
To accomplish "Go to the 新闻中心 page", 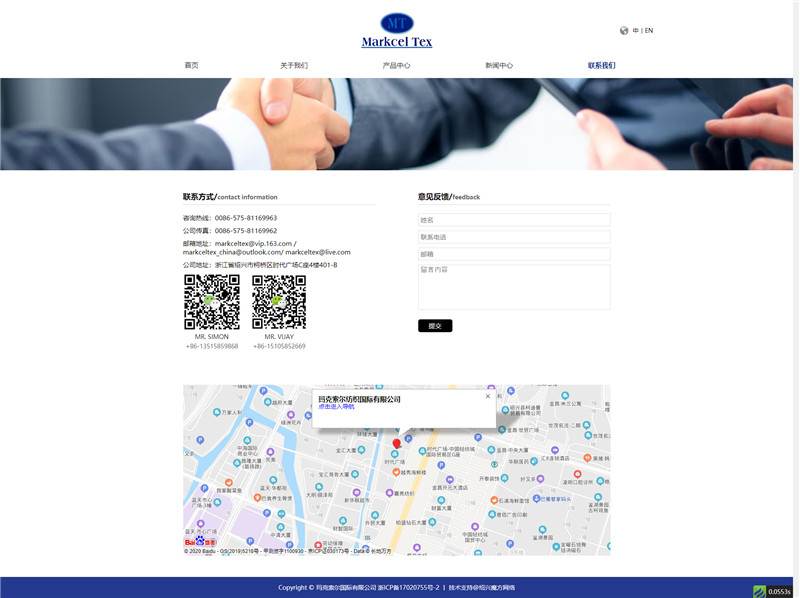I will 498,64.
